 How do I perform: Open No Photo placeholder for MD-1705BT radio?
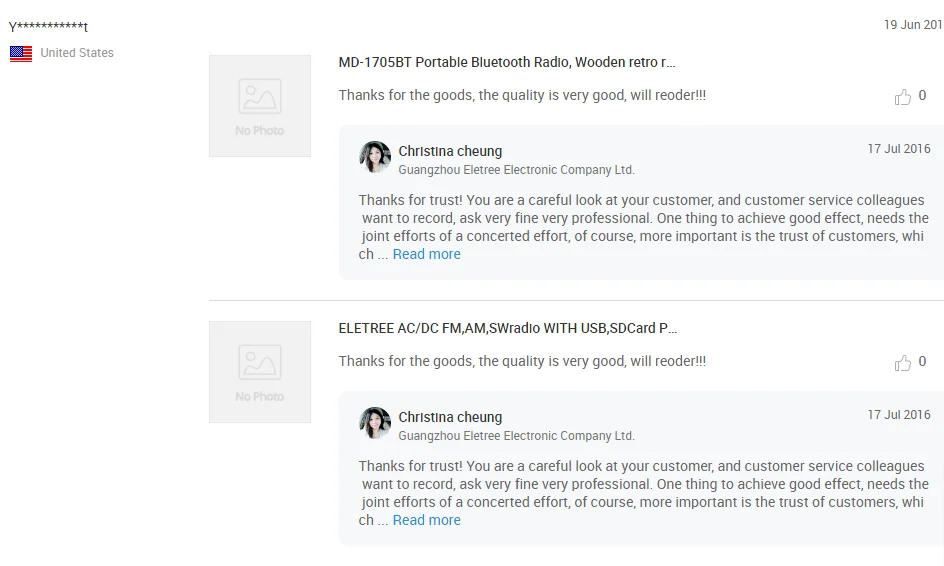click(x=260, y=106)
